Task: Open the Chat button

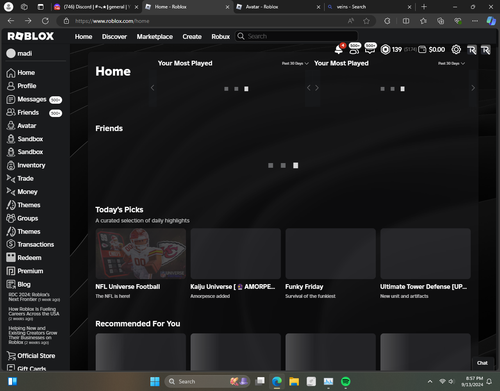Action: [482, 363]
